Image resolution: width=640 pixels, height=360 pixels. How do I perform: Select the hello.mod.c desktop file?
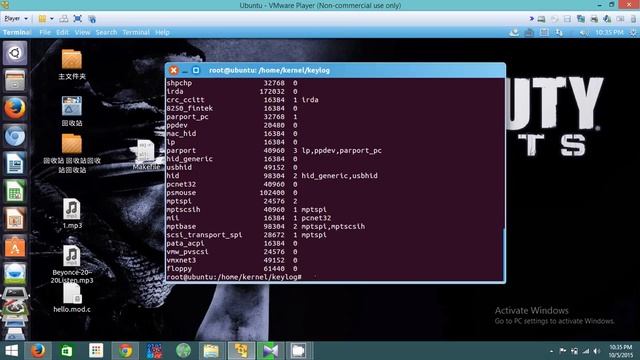(72, 298)
